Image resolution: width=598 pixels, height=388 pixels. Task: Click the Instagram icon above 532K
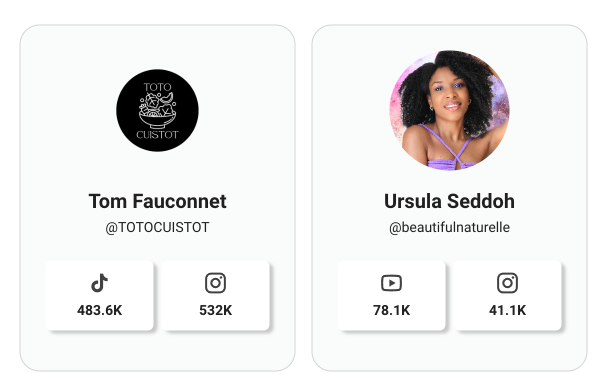(215, 283)
